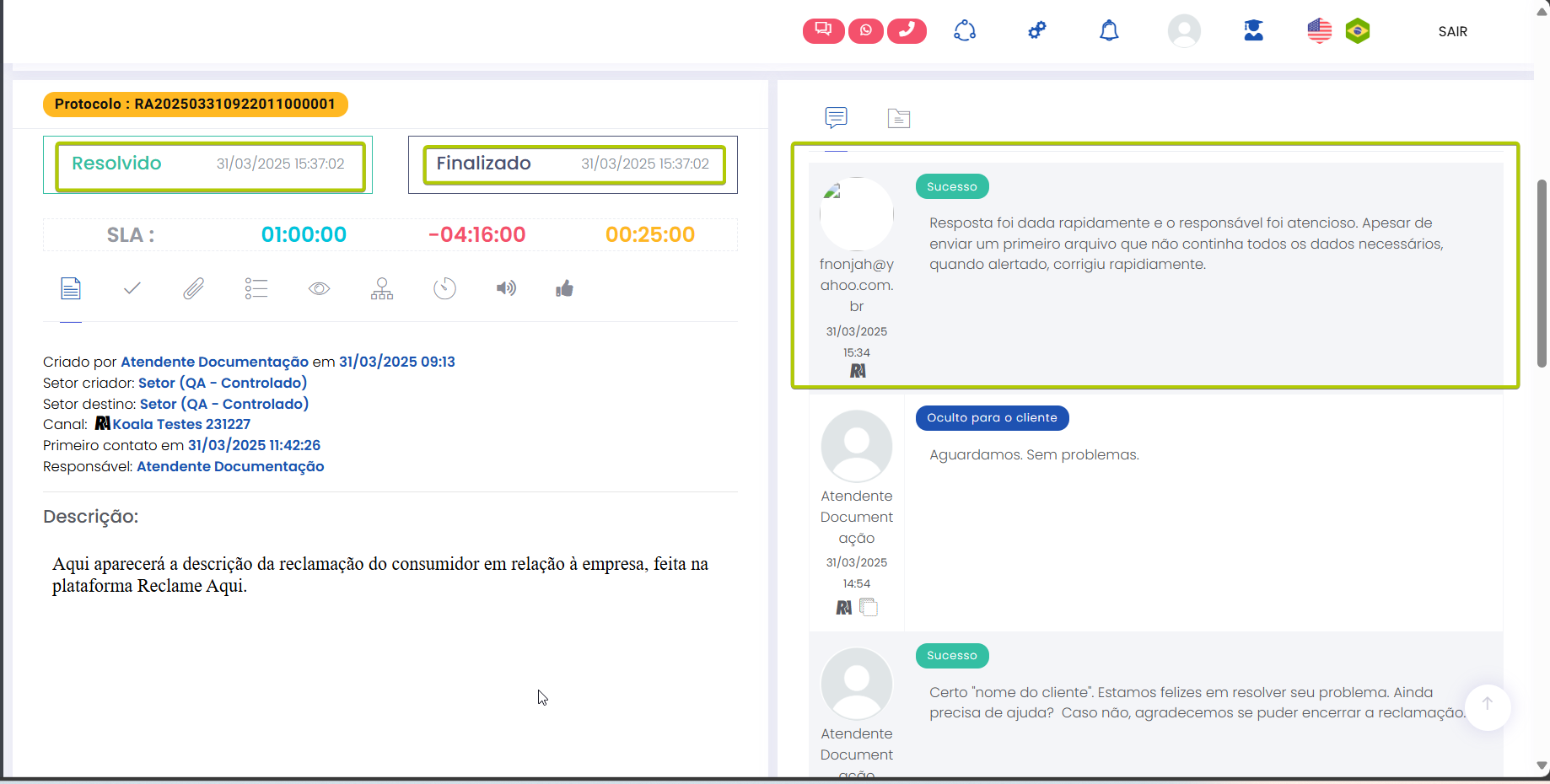
Task: Open the checkmark tab in ticket toolbar
Action: 132,289
